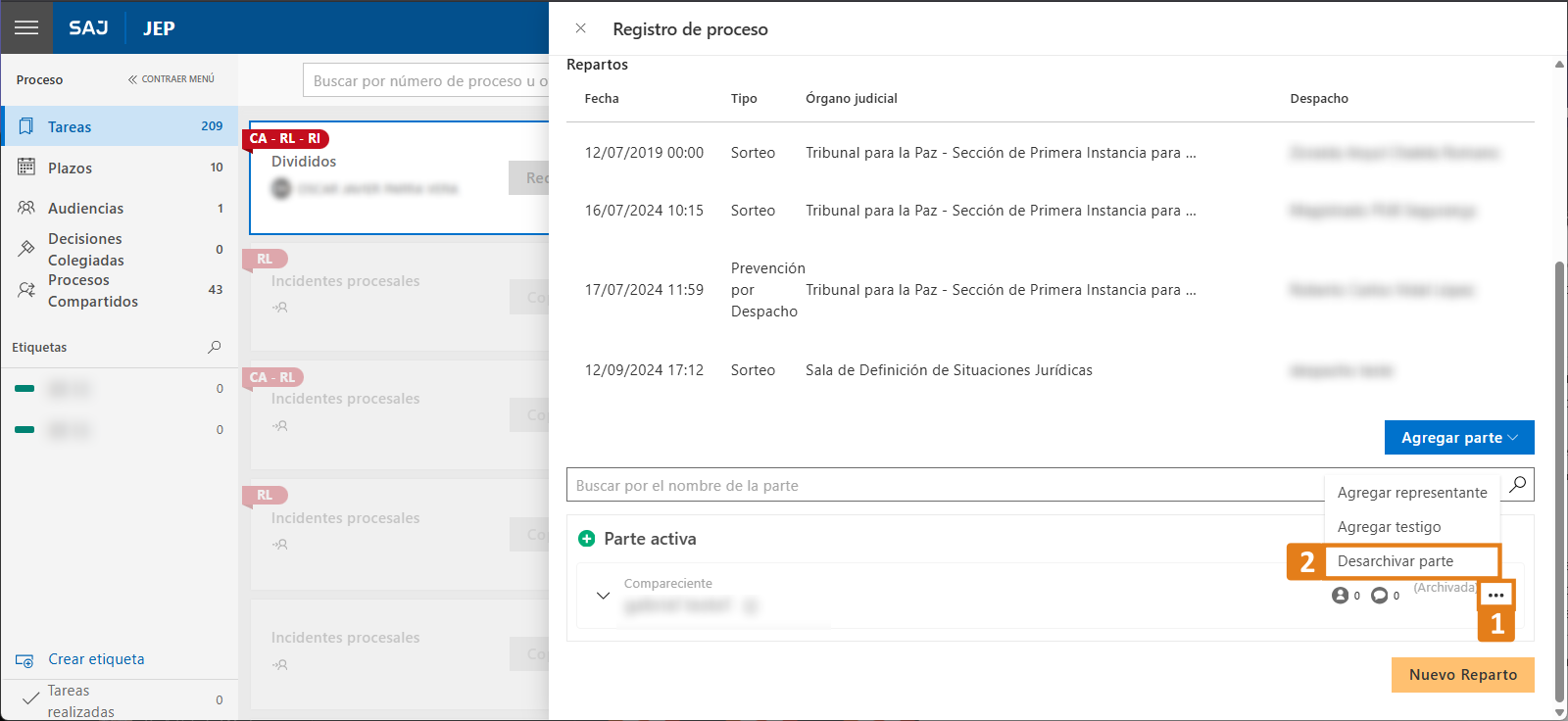Image resolution: width=1568 pixels, height=721 pixels.
Task: Click the Nuevo Reparto button
Action: tap(1463, 675)
